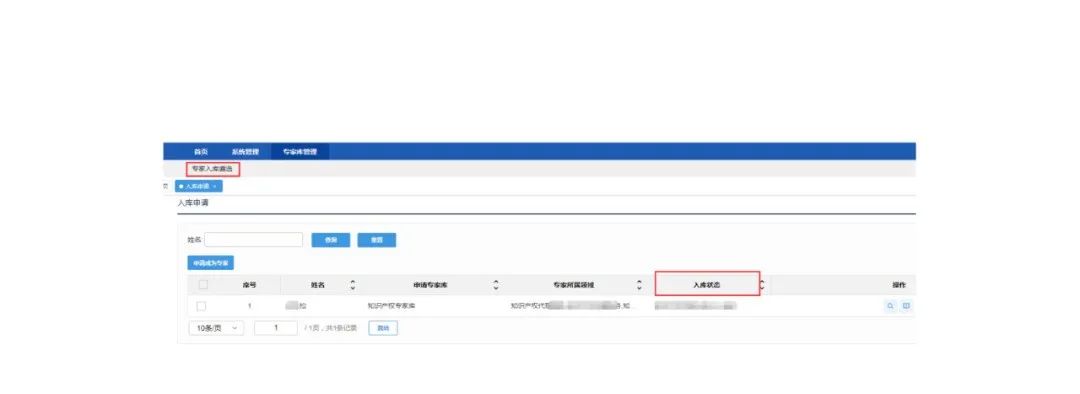1080x394 pixels.
Task: Click the page number input showing 1
Action: [276, 329]
